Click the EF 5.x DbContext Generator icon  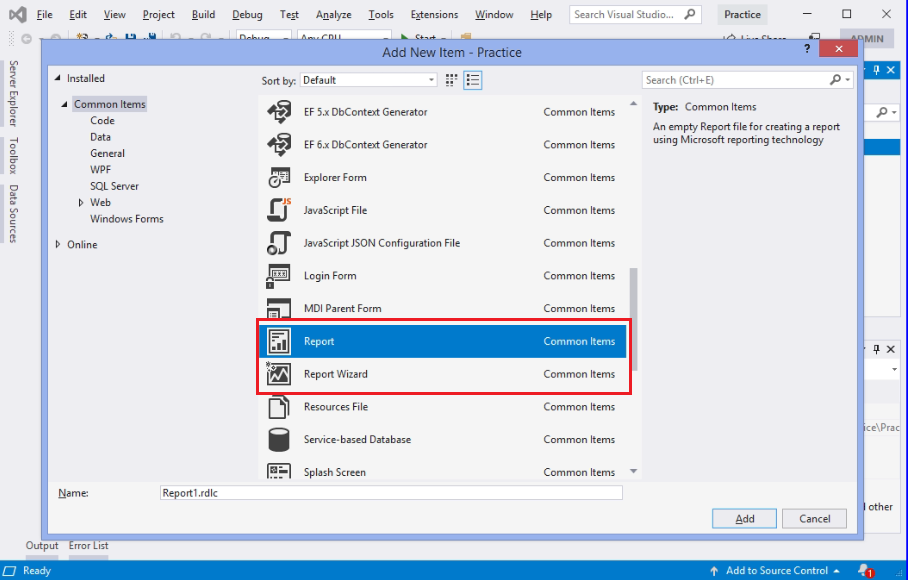(x=283, y=112)
